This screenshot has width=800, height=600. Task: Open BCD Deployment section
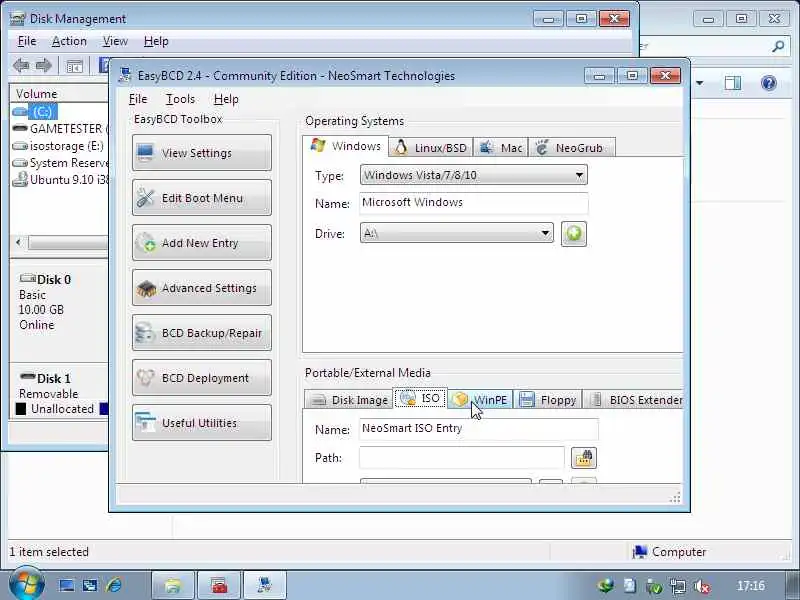[202, 378]
